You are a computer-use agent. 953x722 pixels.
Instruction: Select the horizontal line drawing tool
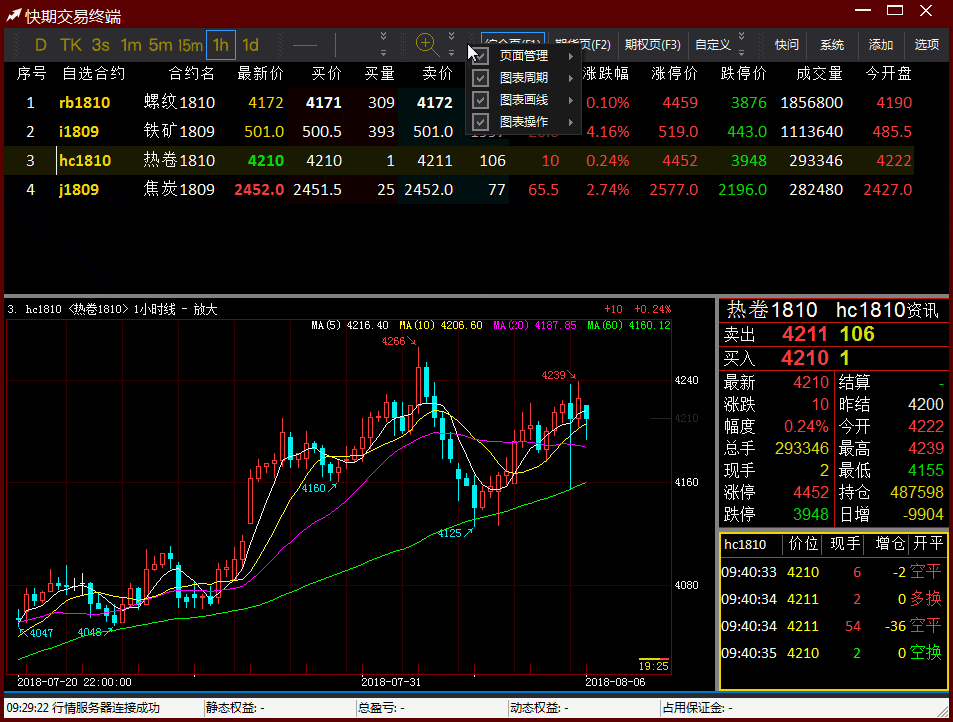click(x=305, y=45)
